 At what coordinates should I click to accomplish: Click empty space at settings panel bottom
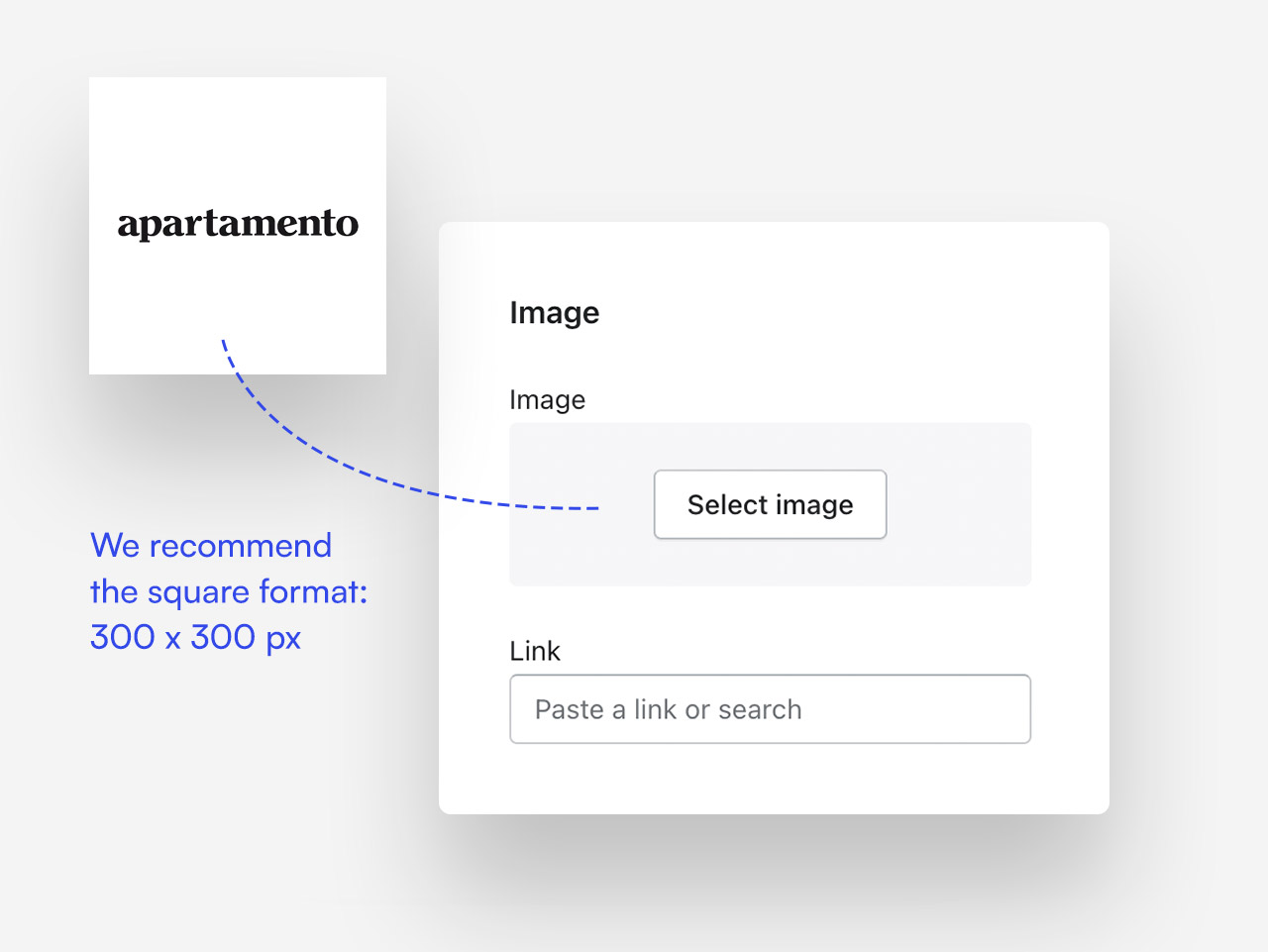773,781
